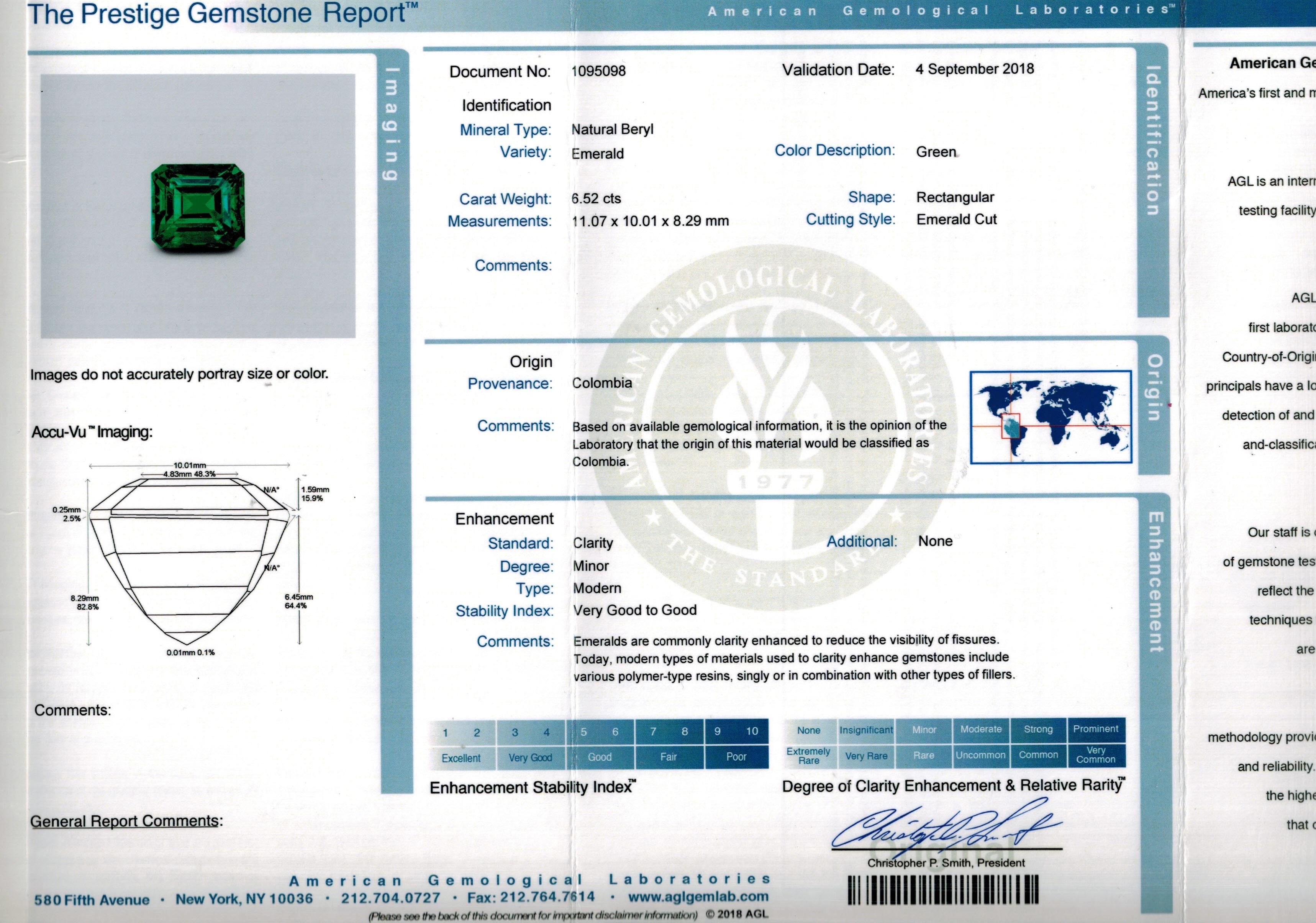Screen dimensions: 1316x923
Task: Click validation date 4 September 2018
Action: [974, 69]
